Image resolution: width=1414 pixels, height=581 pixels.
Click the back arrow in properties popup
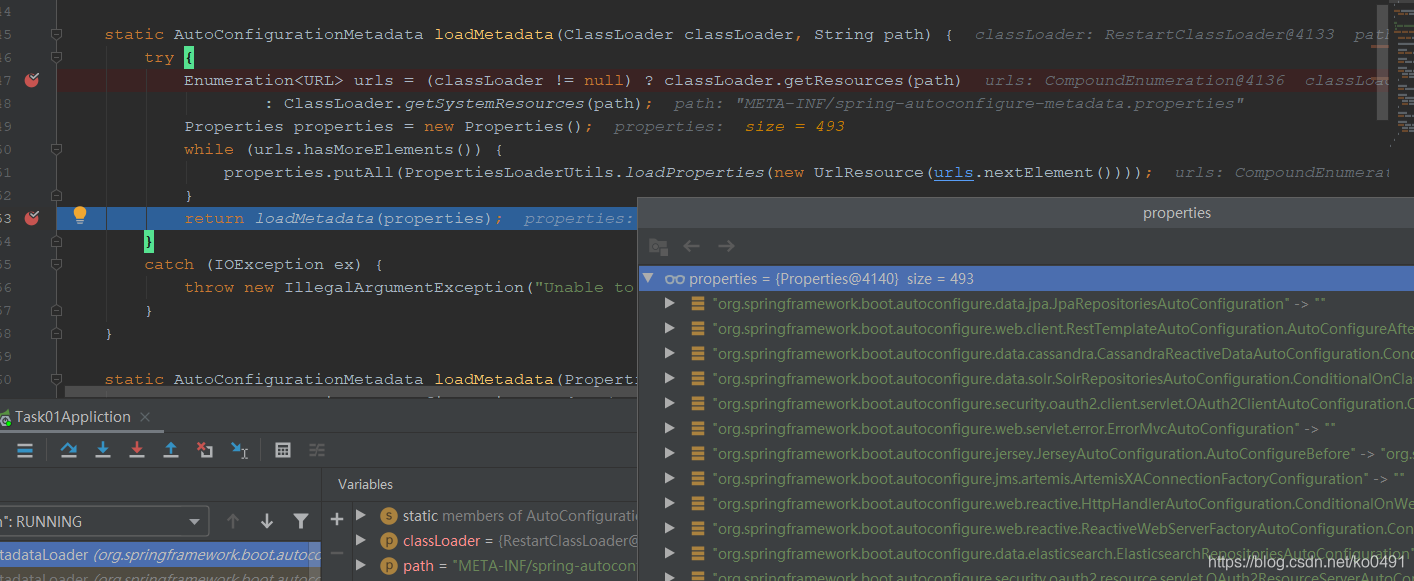(x=691, y=246)
